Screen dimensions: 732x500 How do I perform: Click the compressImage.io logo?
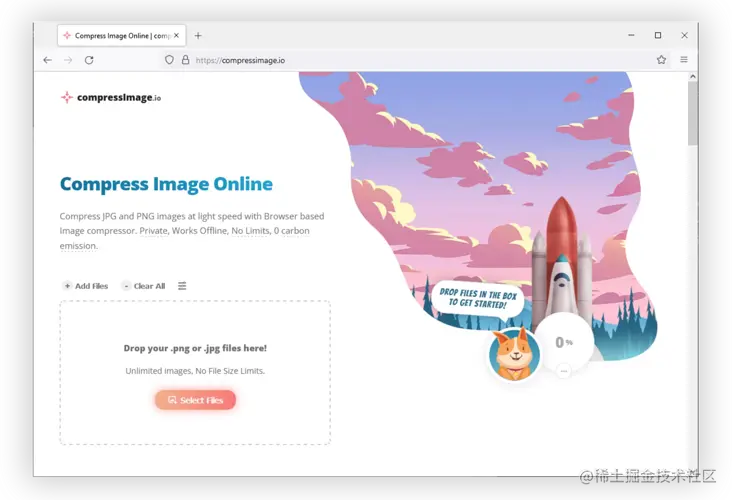(111, 97)
